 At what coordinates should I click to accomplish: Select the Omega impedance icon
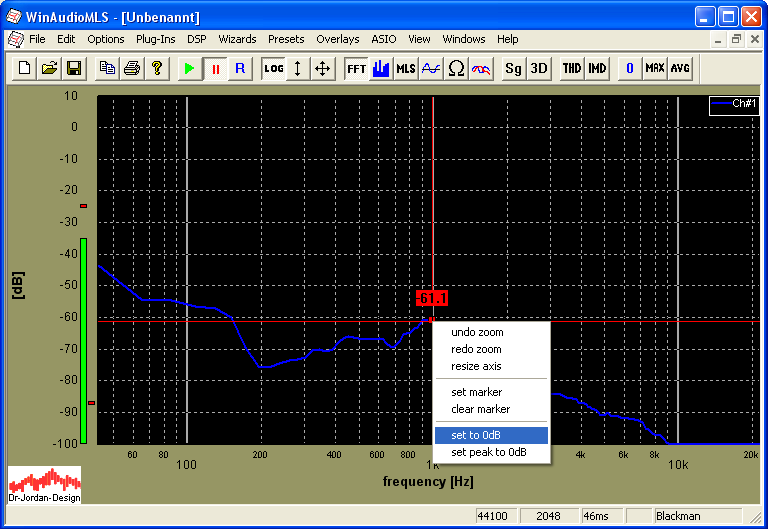[x=456, y=69]
